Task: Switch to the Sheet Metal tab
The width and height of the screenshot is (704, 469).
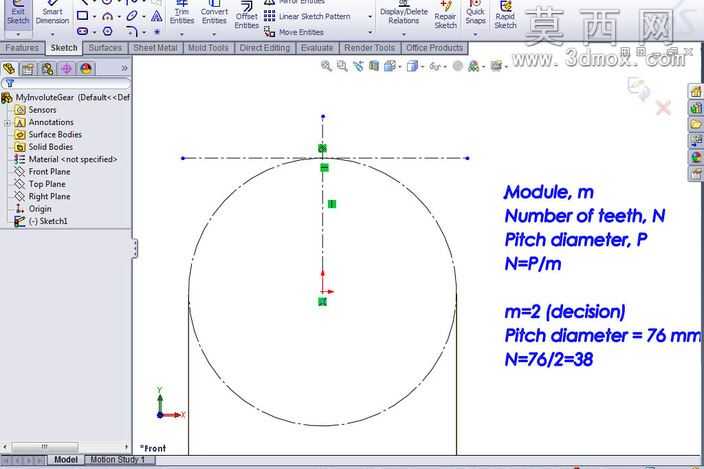Action: click(155, 48)
